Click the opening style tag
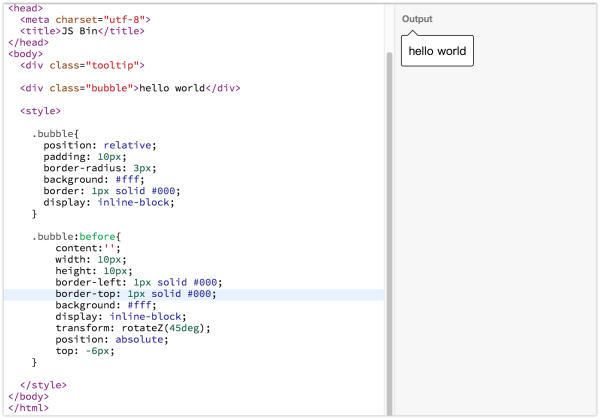This screenshot has height=419, width=600. tap(40, 111)
